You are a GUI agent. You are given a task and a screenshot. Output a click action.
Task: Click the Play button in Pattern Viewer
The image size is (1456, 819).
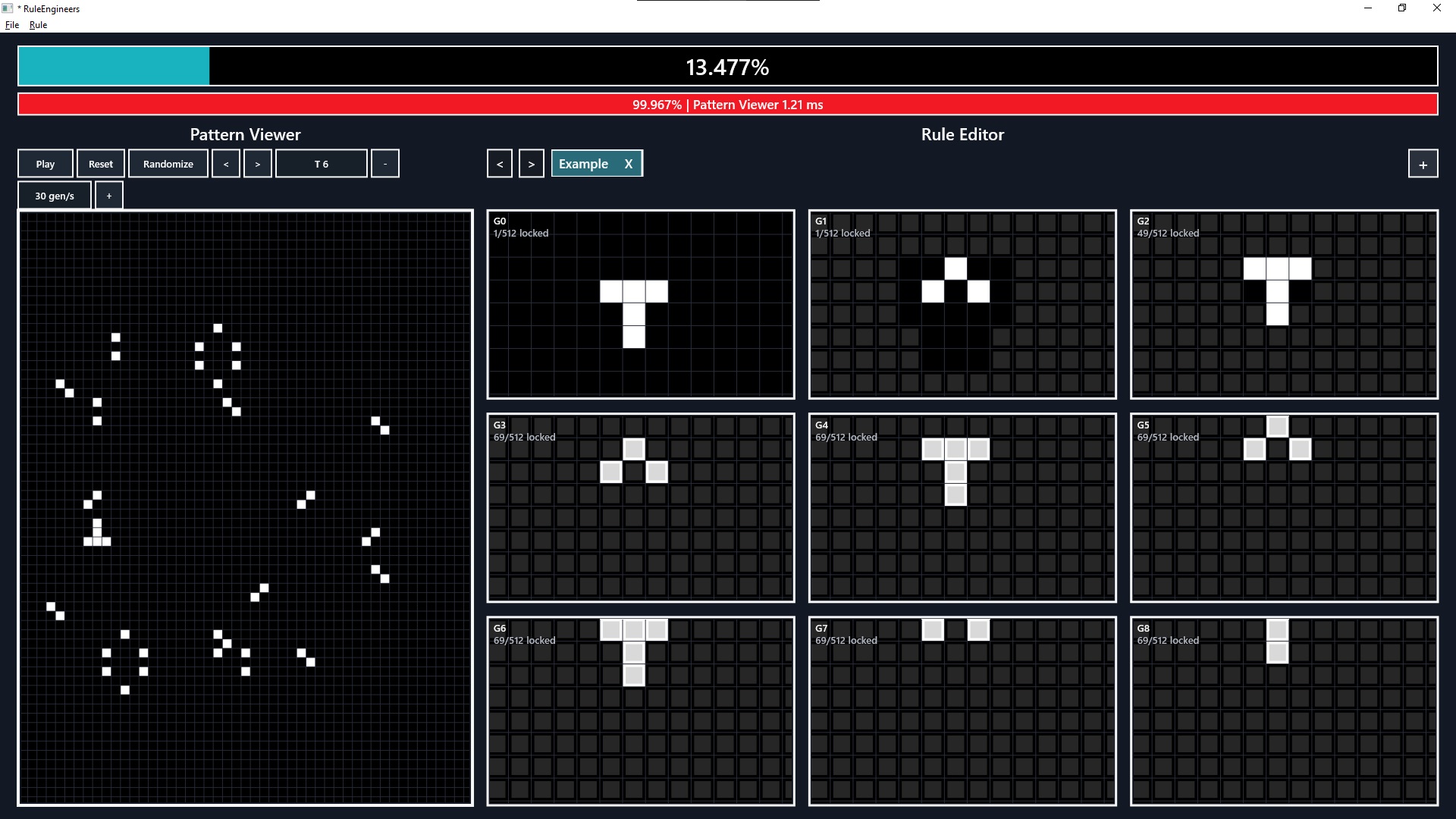click(x=45, y=164)
